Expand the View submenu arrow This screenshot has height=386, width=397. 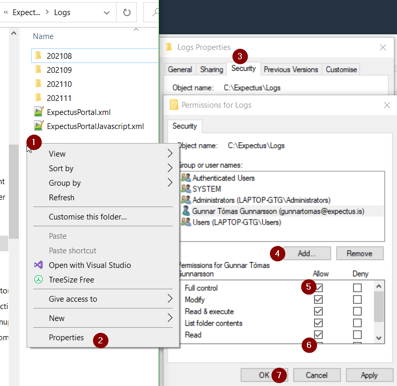coord(170,153)
